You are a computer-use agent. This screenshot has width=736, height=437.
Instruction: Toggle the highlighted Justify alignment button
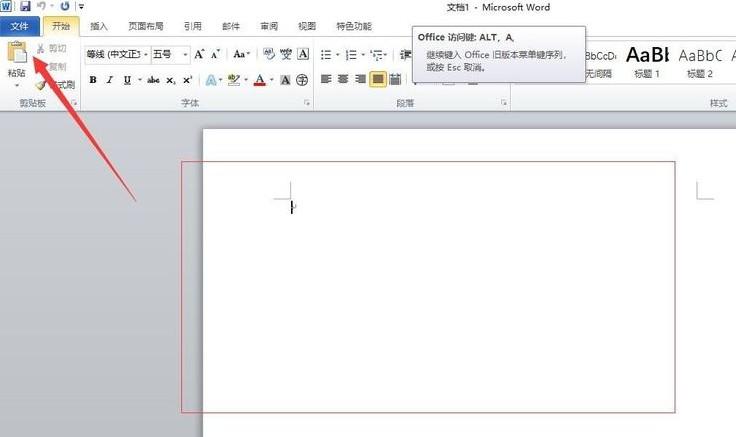(x=378, y=79)
